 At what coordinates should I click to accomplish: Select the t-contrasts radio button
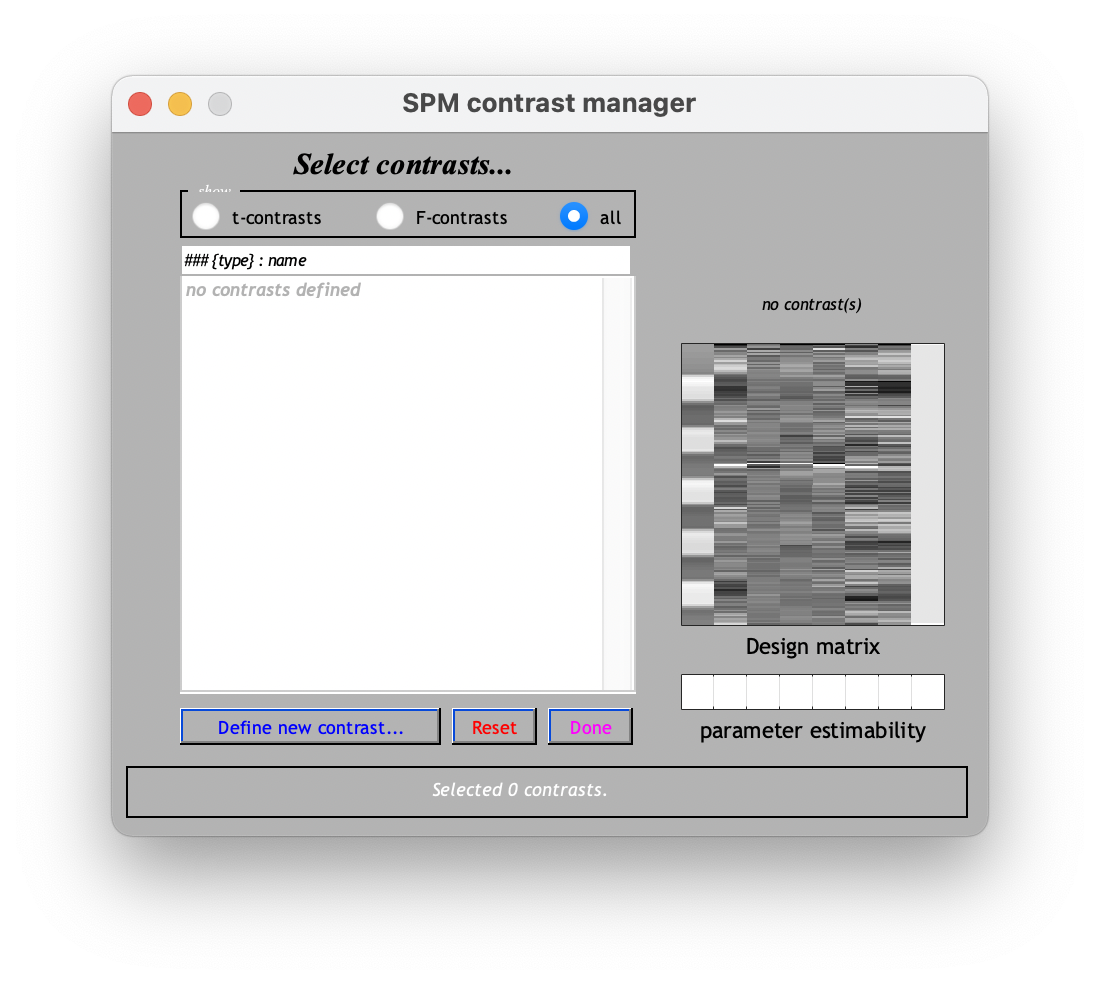206,216
